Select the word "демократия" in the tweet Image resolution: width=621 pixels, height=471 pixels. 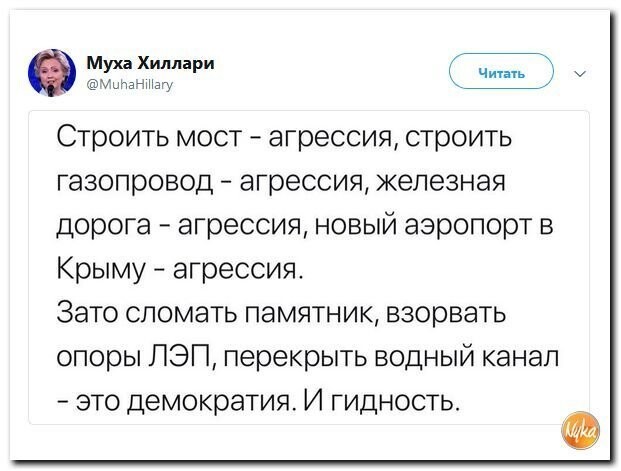210,402
